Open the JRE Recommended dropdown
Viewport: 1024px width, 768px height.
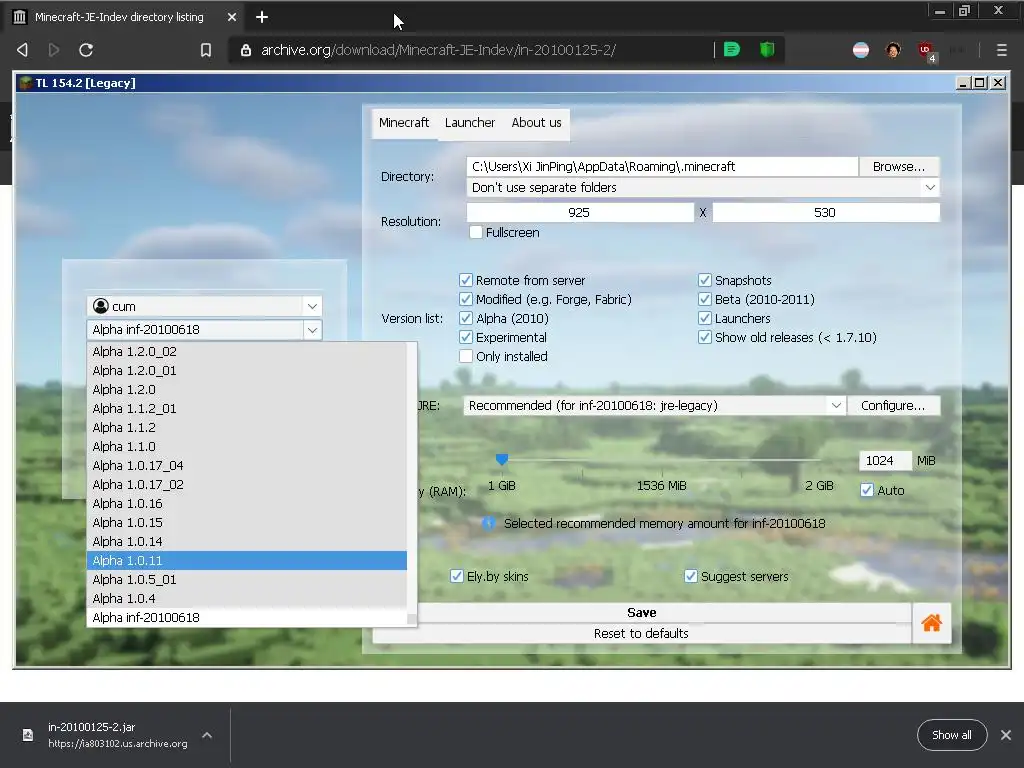pyautogui.click(x=654, y=406)
